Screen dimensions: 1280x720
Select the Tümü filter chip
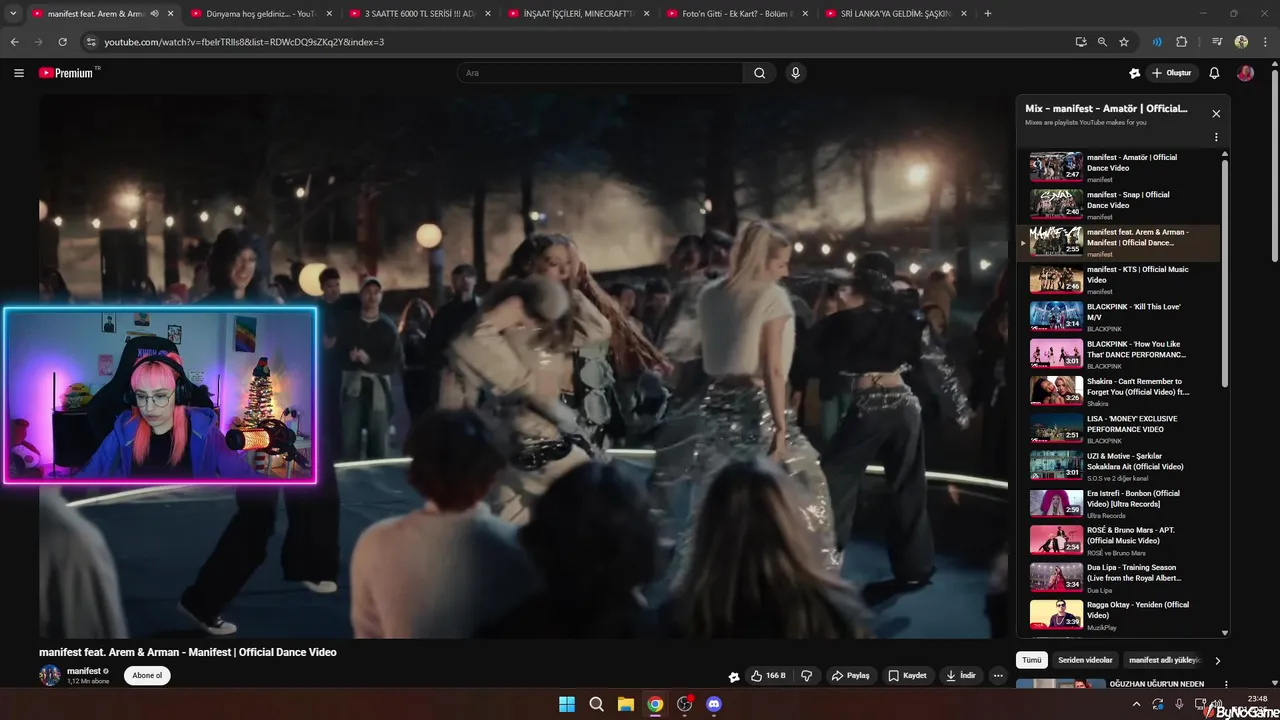(x=1032, y=660)
